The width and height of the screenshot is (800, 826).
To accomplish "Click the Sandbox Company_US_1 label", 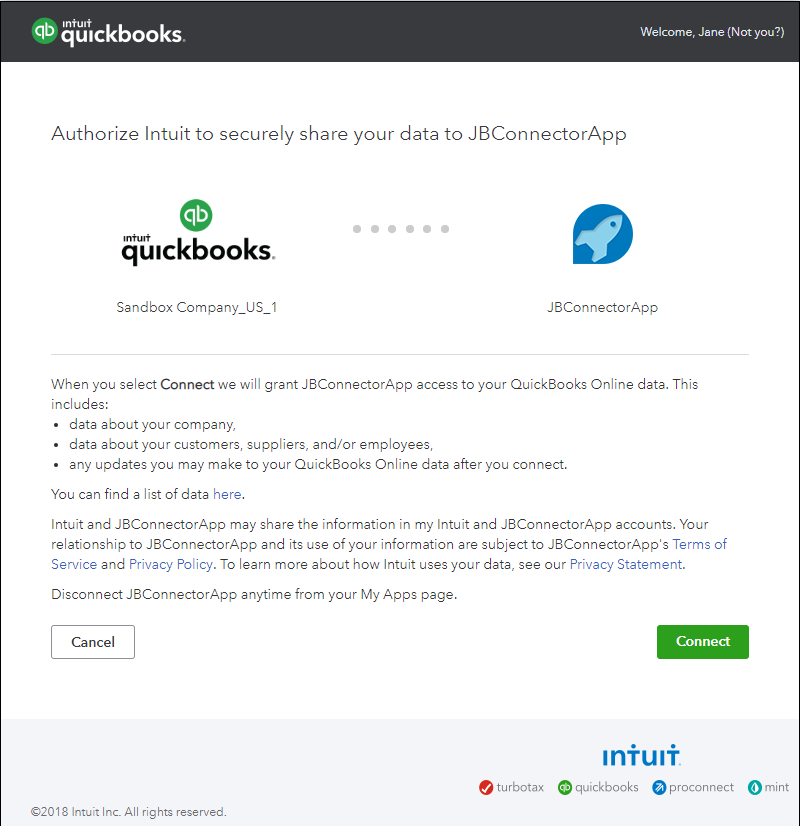I will tap(197, 307).
